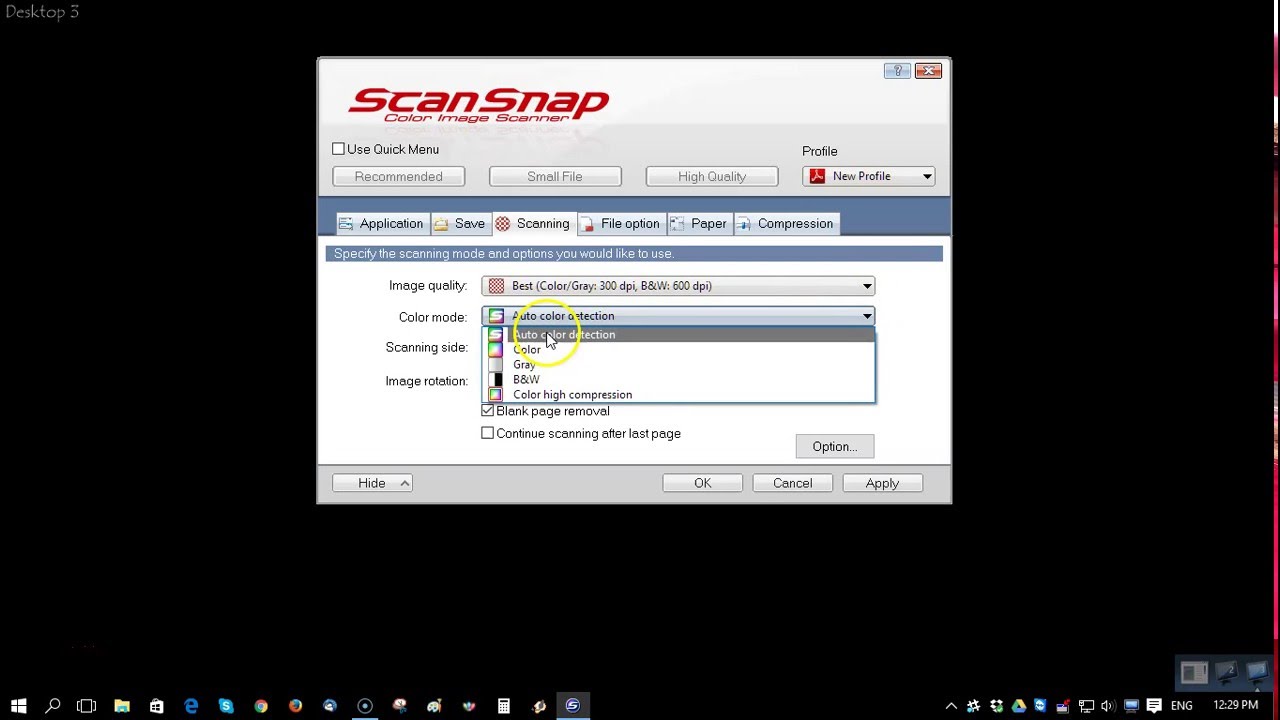Open taskbar Search
The image size is (1280, 720).
coord(53,706)
